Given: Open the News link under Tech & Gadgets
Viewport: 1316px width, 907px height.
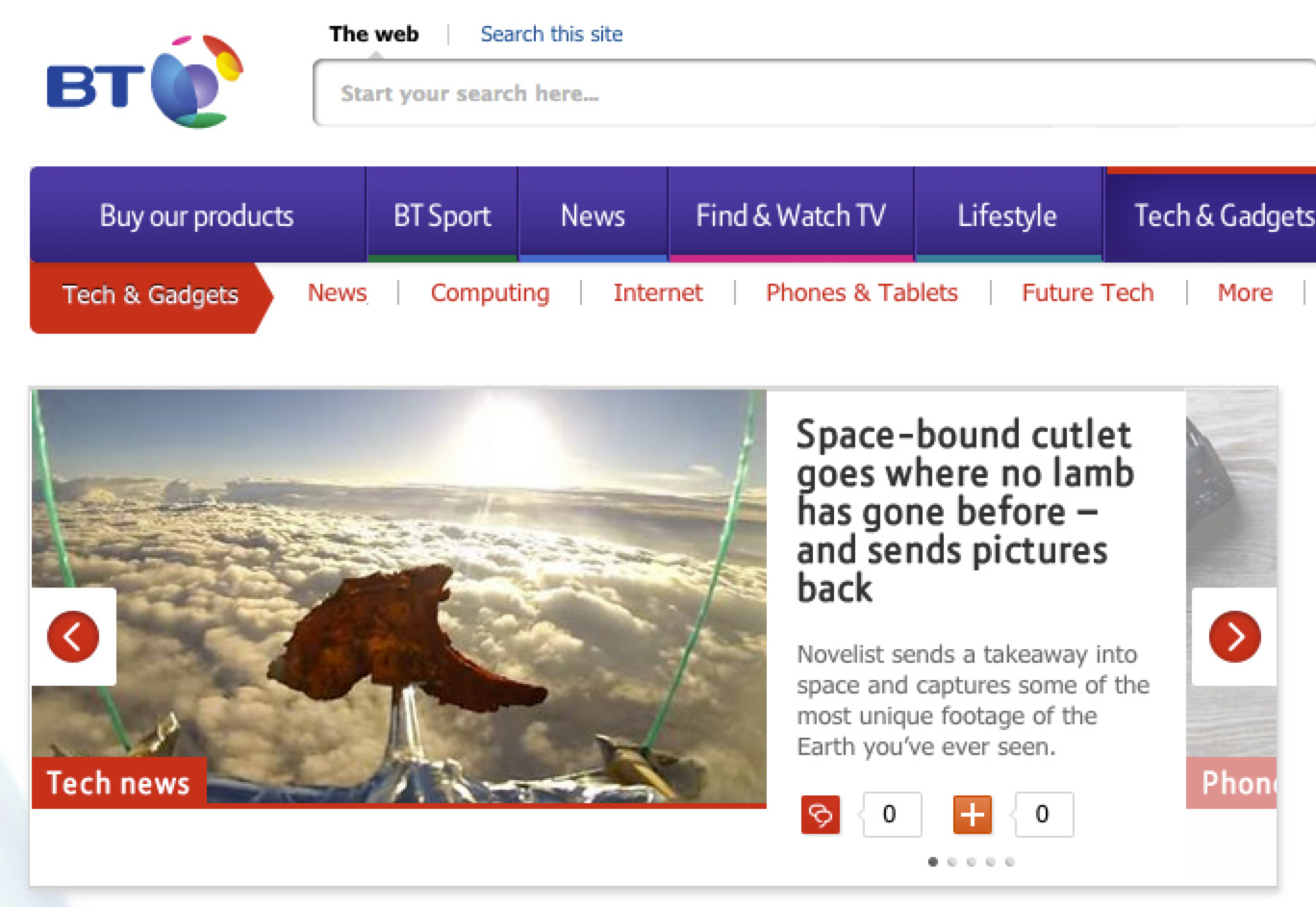Looking at the screenshot, I should 338,292.
